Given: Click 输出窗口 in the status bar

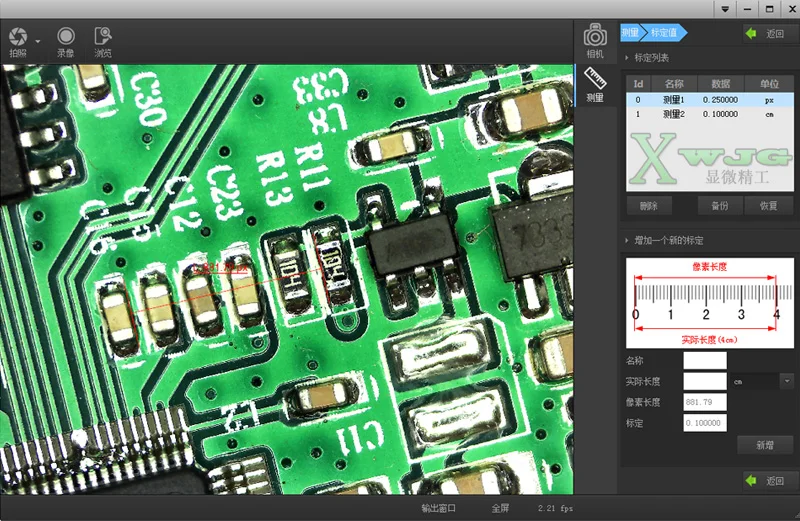Looking at the screenshot, I should [438, 508].
